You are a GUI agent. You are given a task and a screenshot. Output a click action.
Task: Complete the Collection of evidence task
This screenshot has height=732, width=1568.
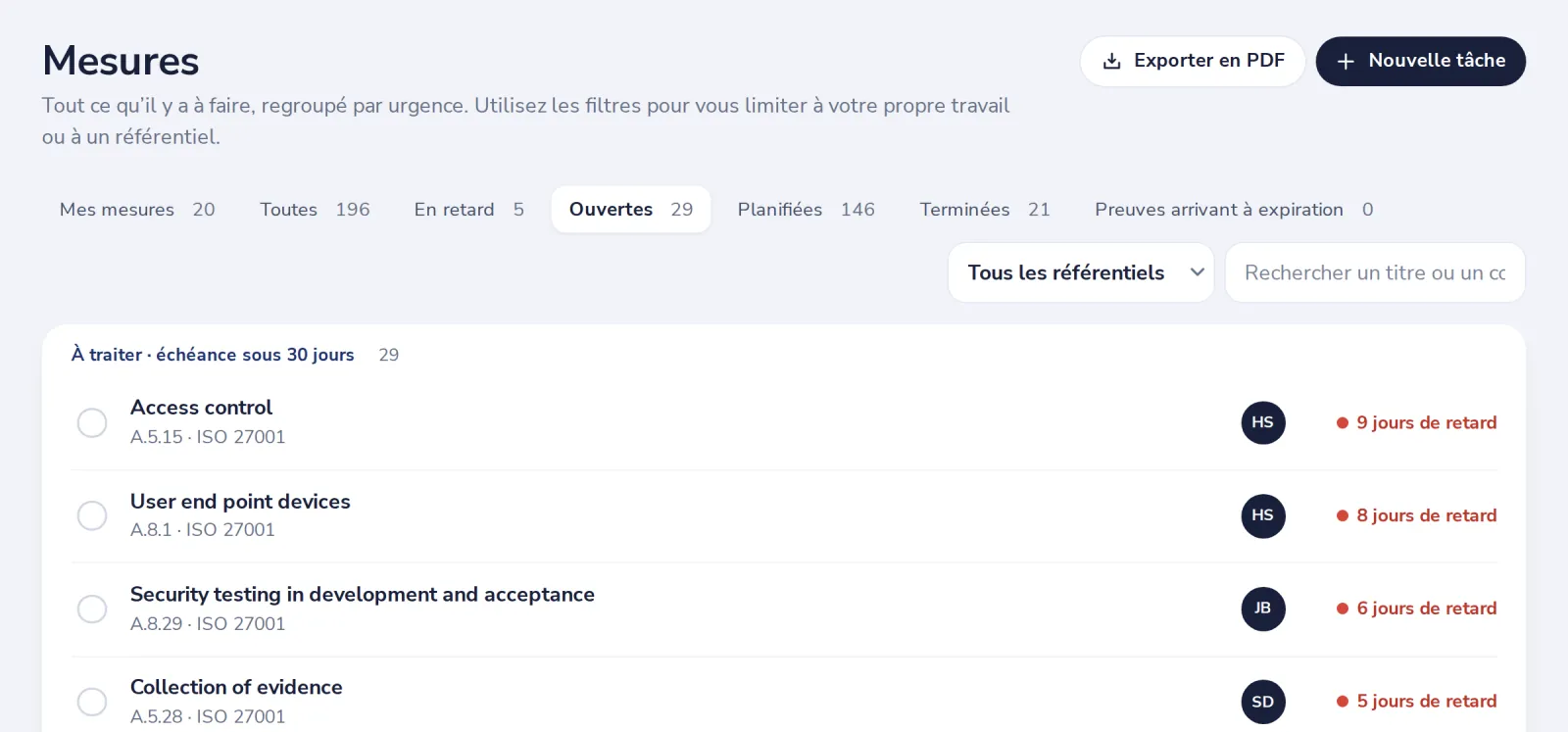point(92,702)
